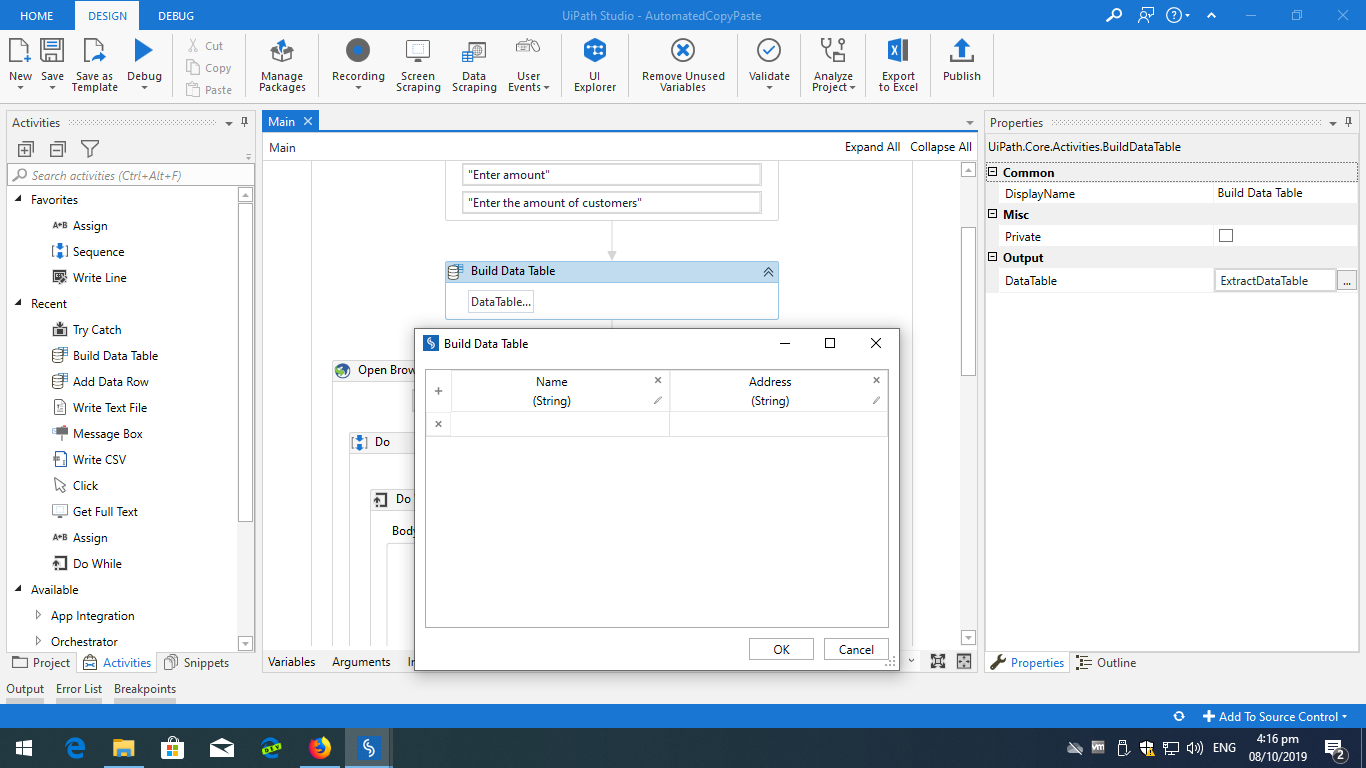Collapse the Build Data Table activity
This screenshot has width=1366, height=768.
click(768, 271)
